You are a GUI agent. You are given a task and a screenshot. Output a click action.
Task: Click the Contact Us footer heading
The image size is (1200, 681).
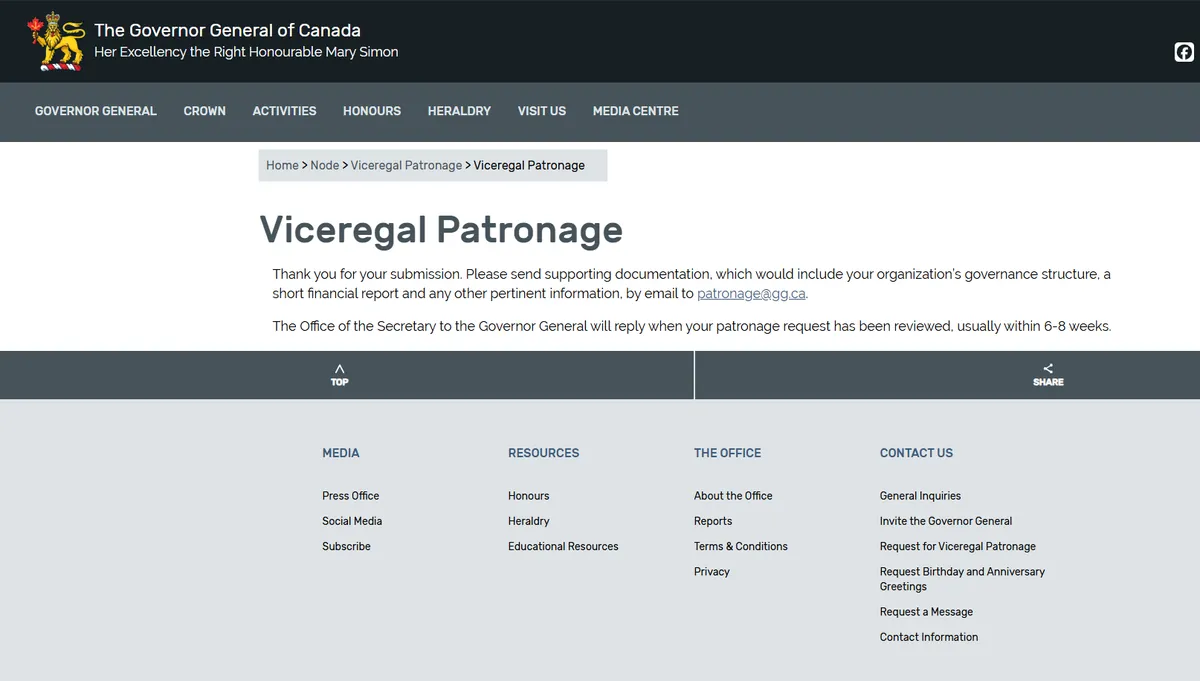pos(916,453)
